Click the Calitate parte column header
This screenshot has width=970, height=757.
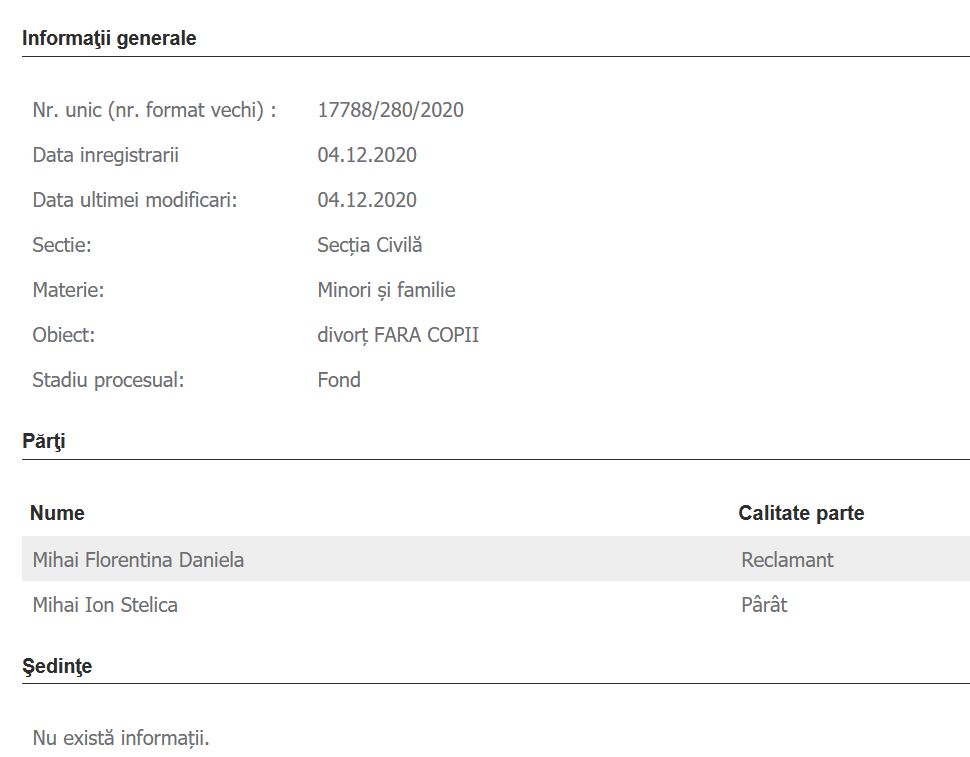pyautogui.click(x=801, y=513)
